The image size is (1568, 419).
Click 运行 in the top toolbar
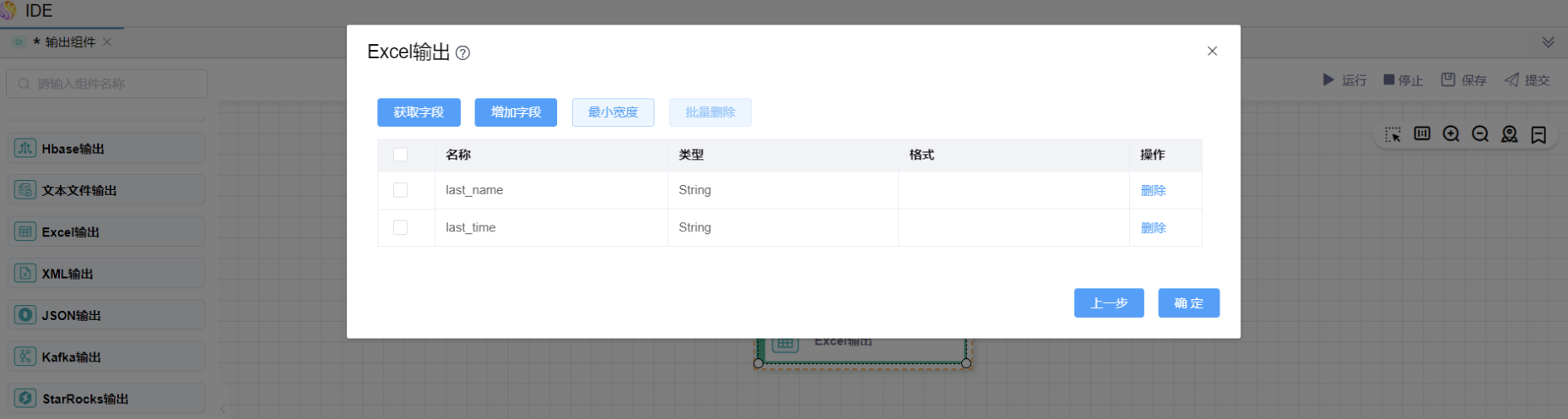[x=1344, y=80]
